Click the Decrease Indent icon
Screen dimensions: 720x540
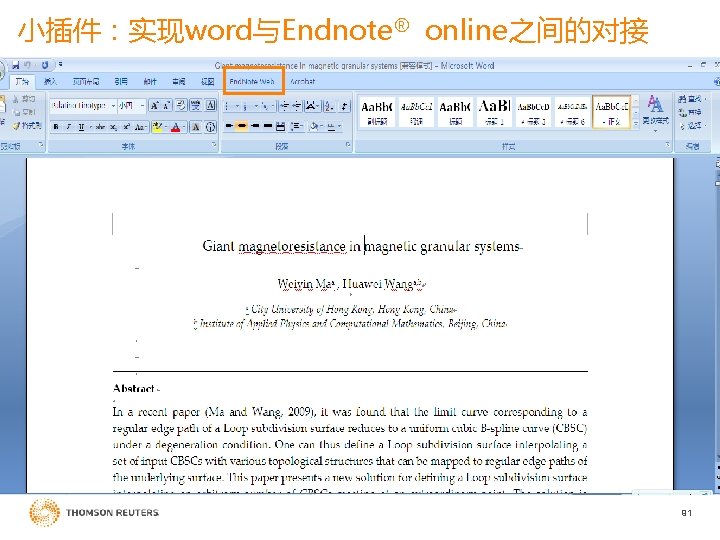point(284,107)
